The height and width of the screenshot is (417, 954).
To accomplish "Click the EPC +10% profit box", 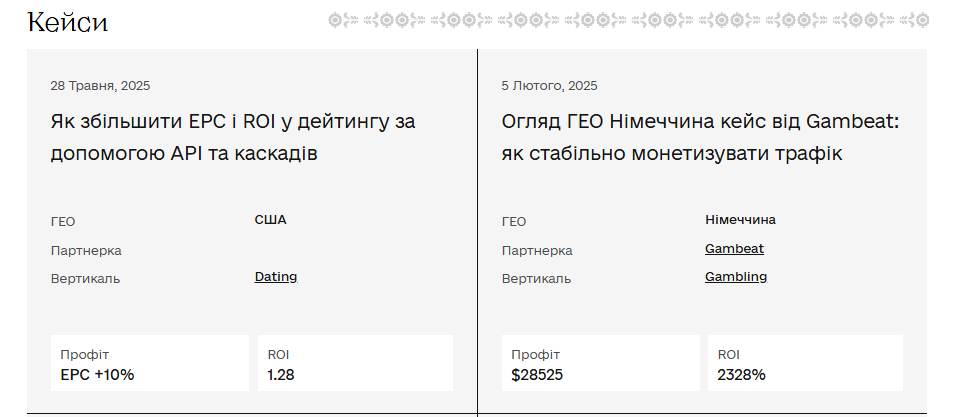I will 149,364.
